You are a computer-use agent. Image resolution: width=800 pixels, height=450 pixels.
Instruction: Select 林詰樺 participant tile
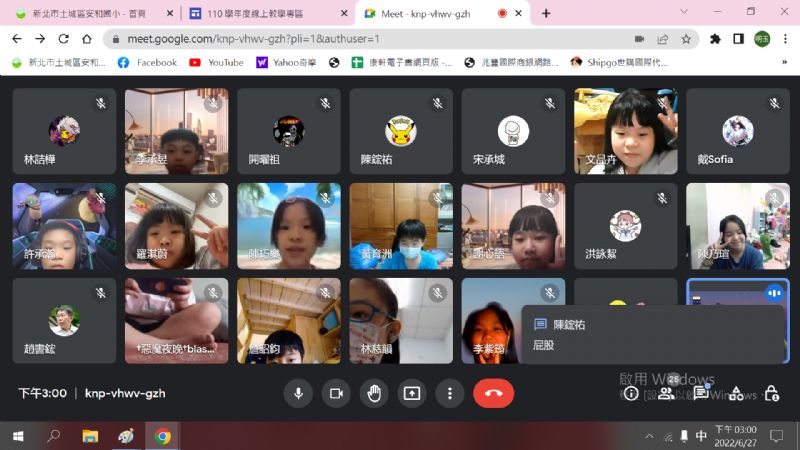click(64, 131)
